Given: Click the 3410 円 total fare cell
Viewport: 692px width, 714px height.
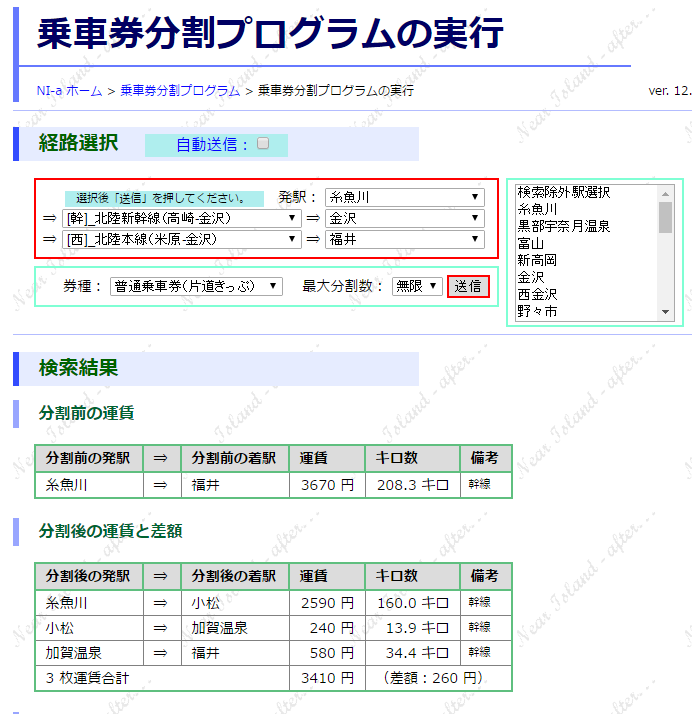Looking at the screenshot, I should (327, 678).
